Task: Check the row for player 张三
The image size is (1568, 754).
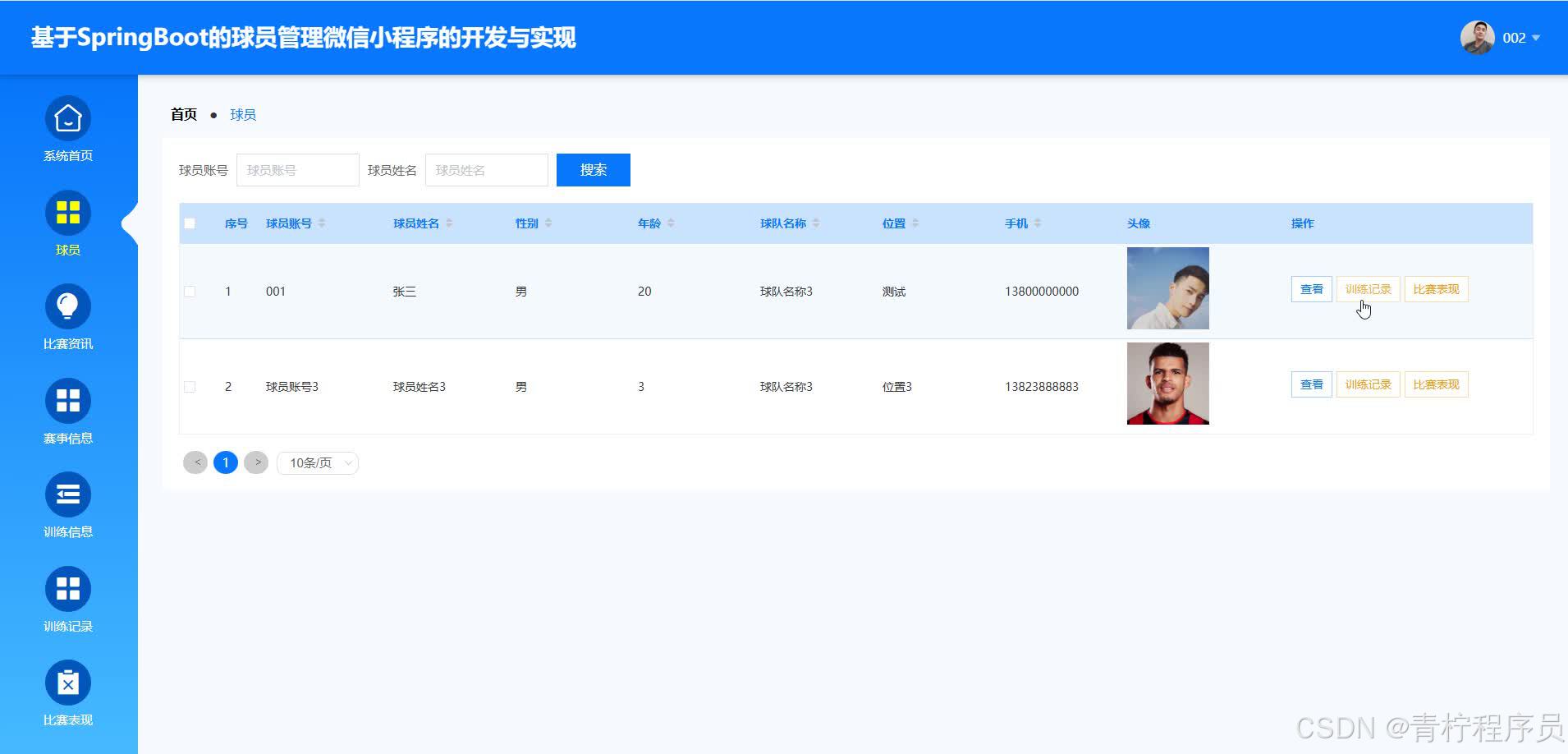Action: point(190,292)
